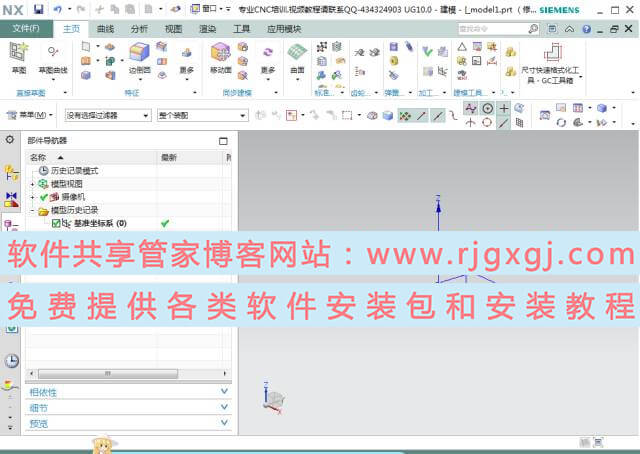
Task: Click the rectangle selection marquee icon
Action: click(347, 116)
